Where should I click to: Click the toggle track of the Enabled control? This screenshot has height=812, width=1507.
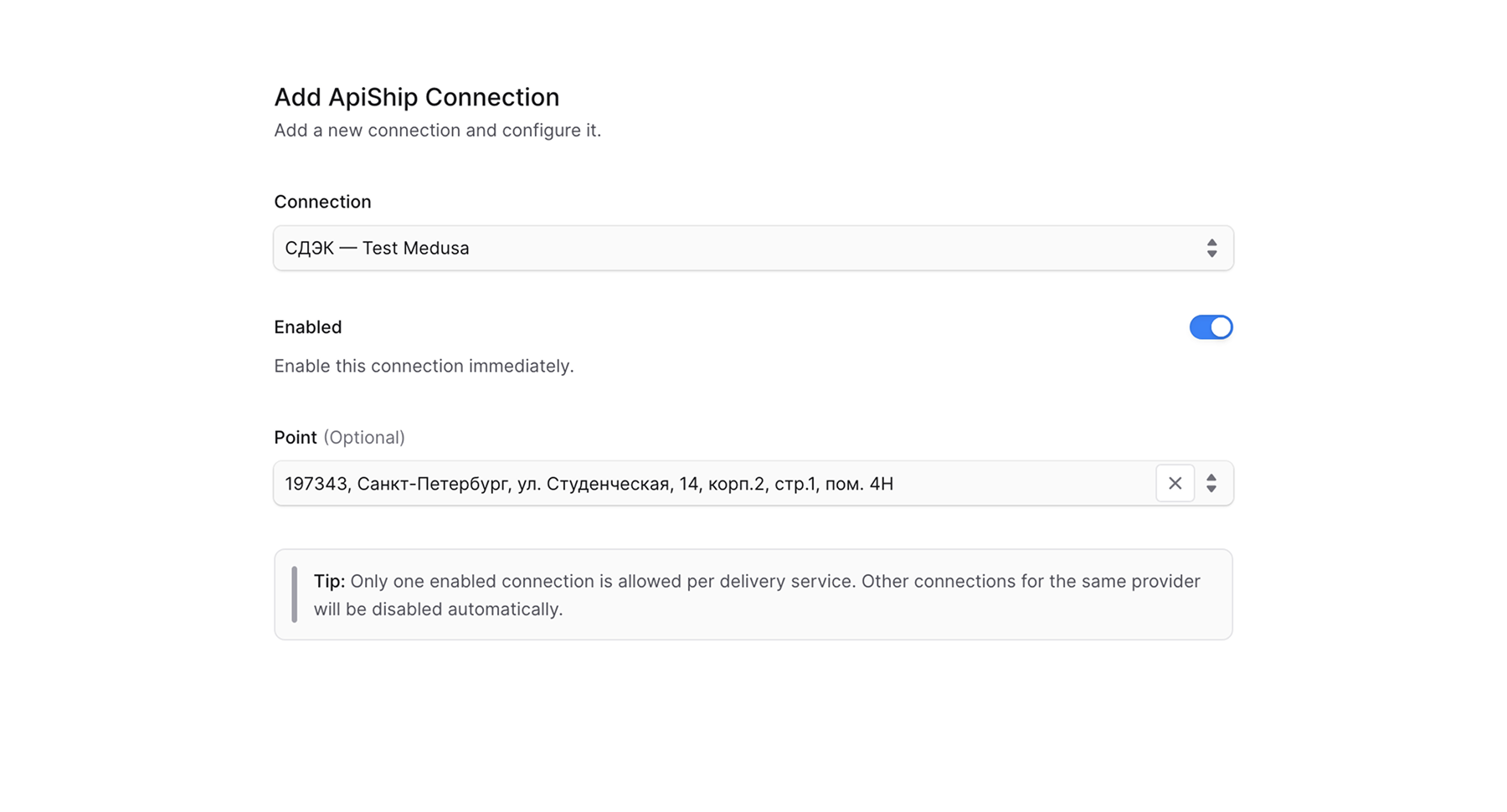[x=1211, y=327]
